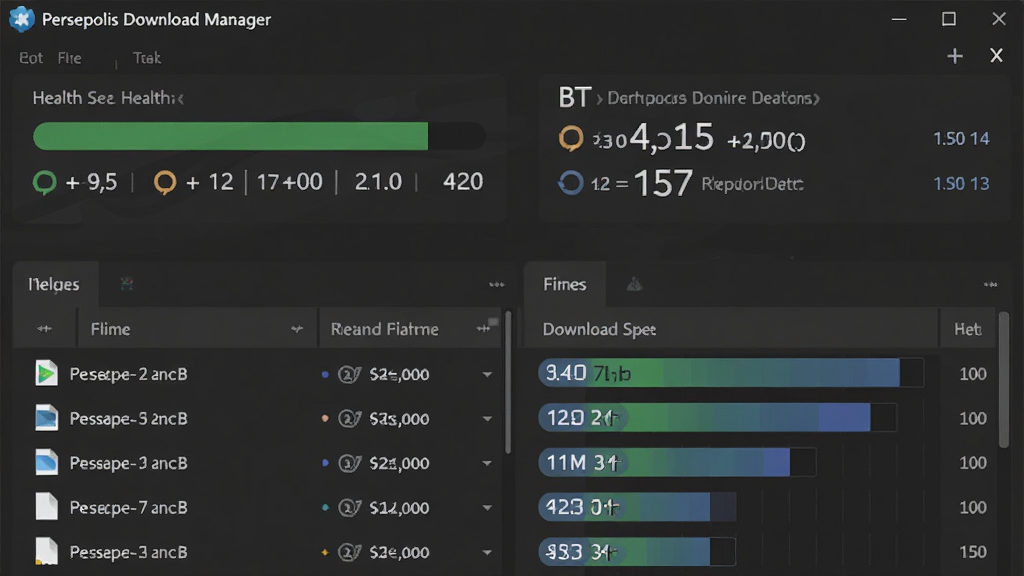1024x576 pixels.
Task: Click the sort arrow in the Flime column header
Action: tap(296, 328)
